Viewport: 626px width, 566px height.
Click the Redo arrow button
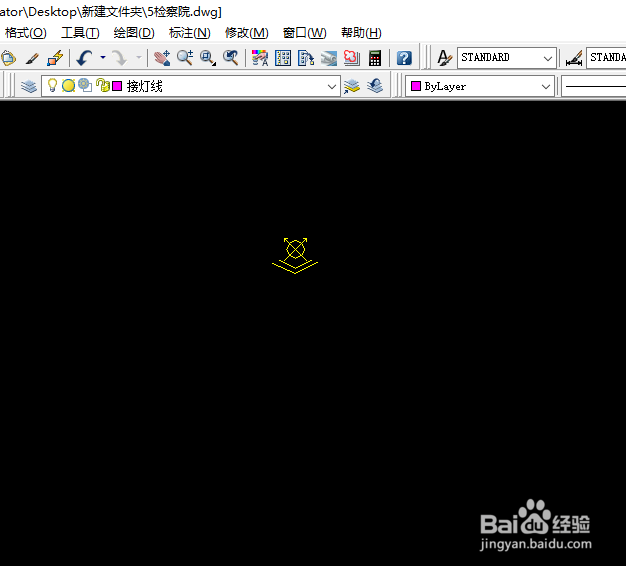point(119,58)
